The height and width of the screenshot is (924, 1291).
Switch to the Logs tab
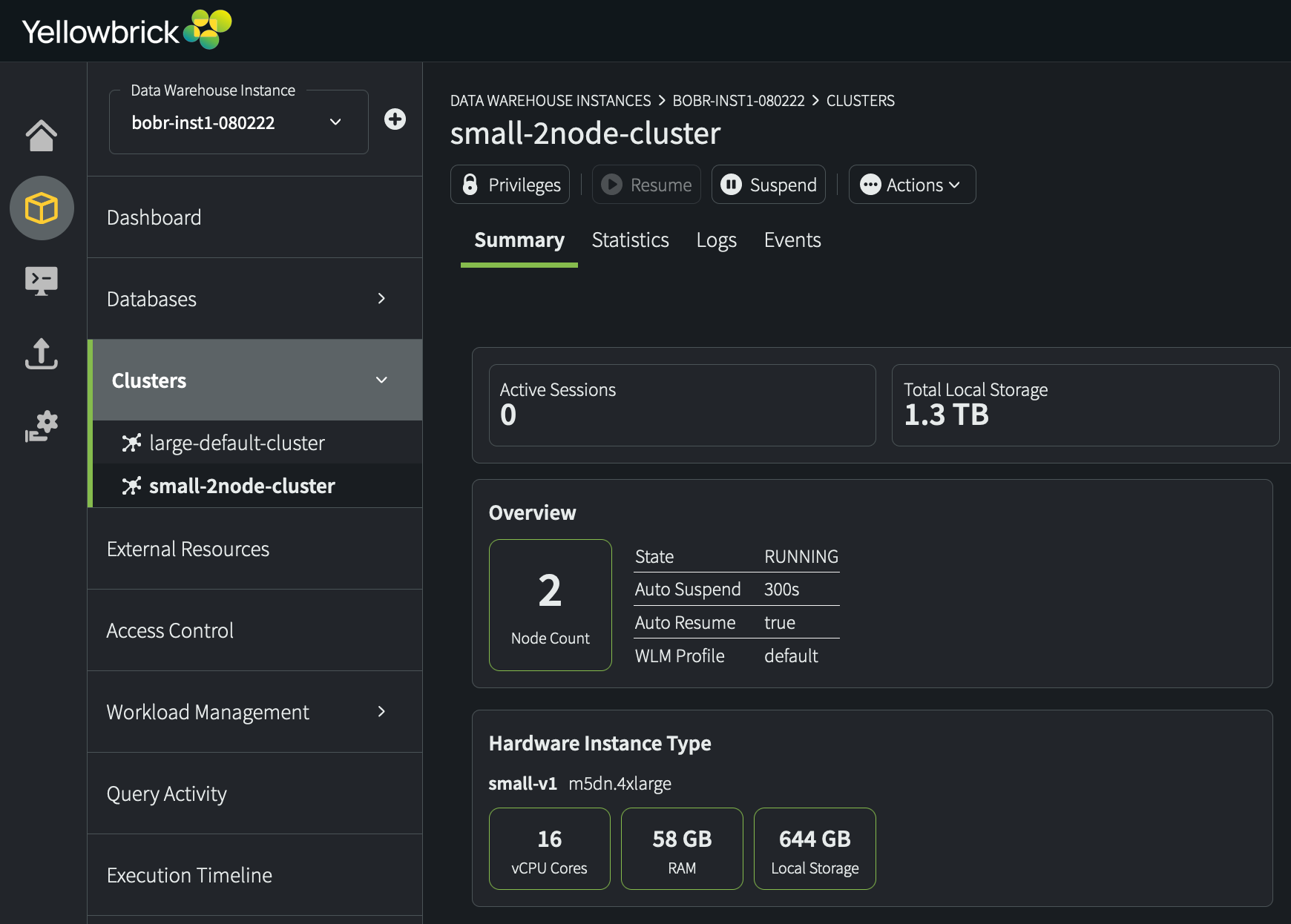[x=717, y=240]
